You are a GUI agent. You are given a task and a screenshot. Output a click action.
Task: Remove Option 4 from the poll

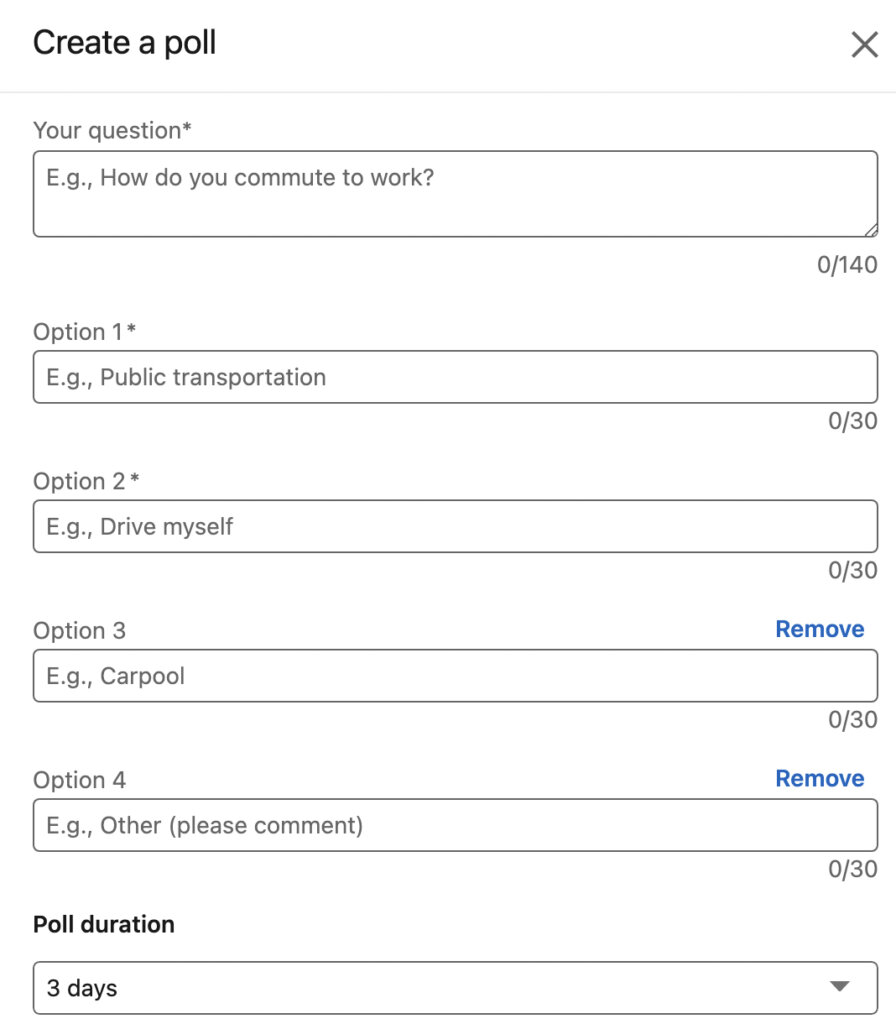click(x=819, y=778)
